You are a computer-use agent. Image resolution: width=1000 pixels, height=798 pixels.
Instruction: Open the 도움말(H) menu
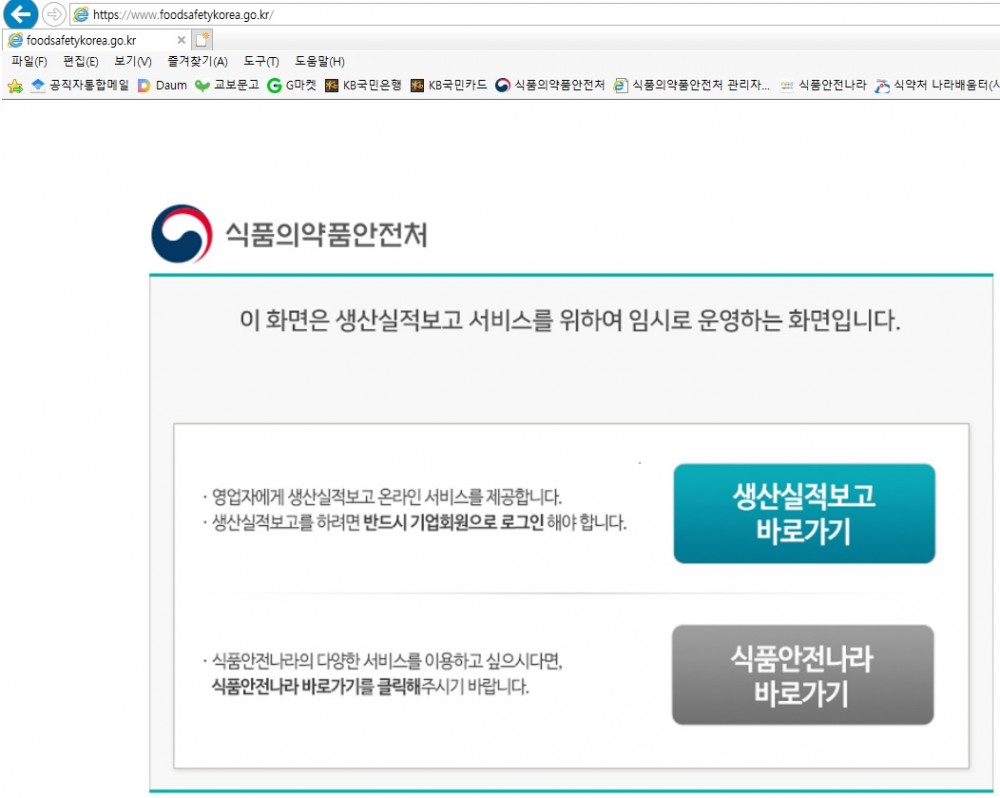point(320,61)
